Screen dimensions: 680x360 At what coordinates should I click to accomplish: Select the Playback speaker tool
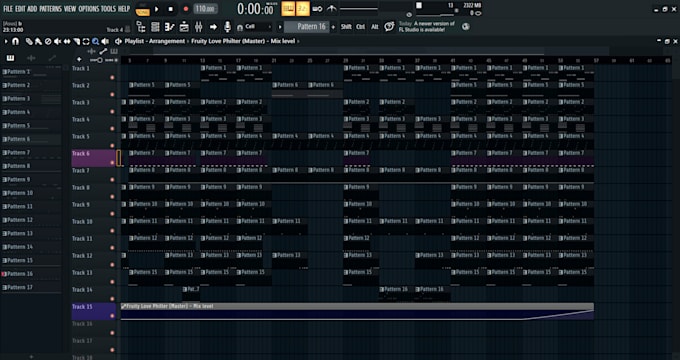pyautogui.click(x=105, y=41)
